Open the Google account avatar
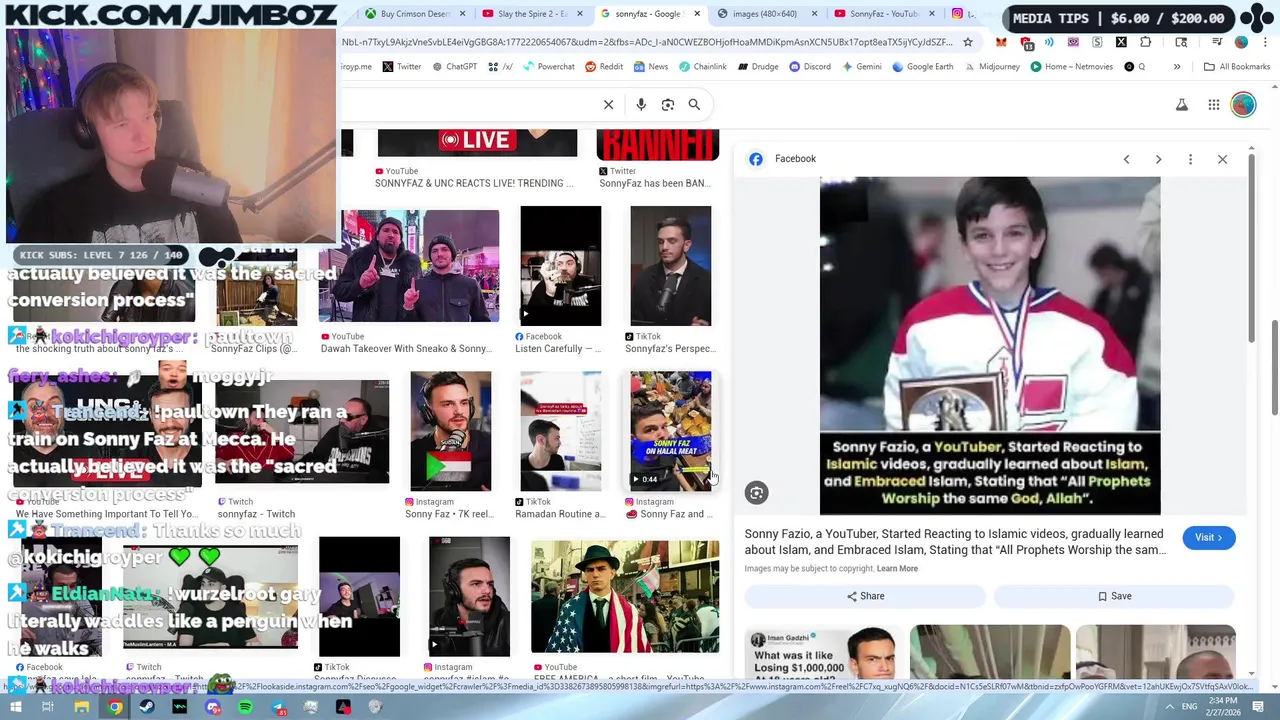The width and height of the screenshot is (1280, 720). click(x=1243, y=105)
